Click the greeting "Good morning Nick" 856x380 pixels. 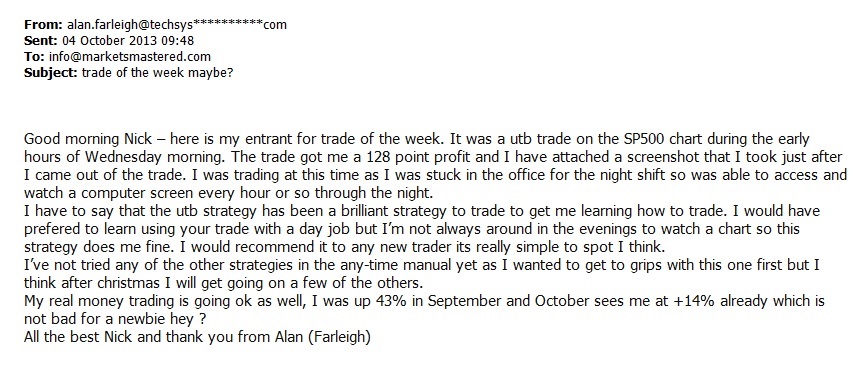(78, 139)
